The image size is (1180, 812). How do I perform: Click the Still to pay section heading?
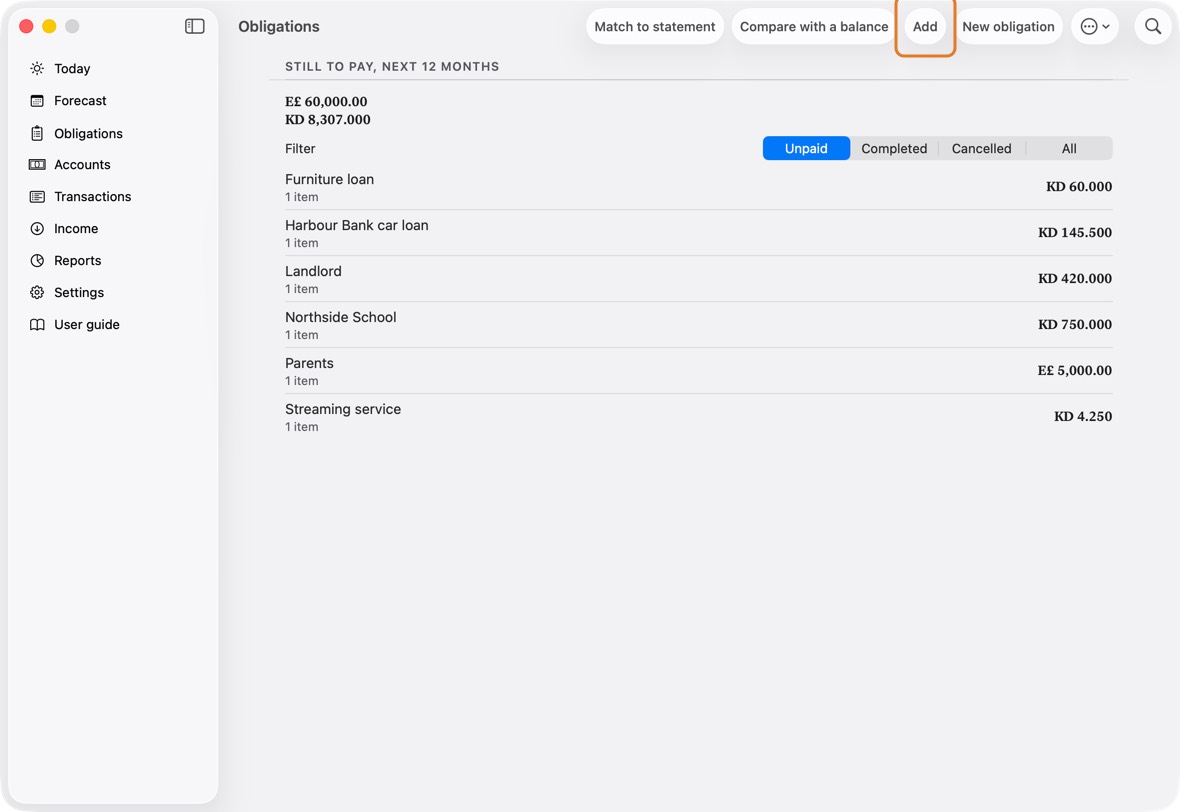pyautogui.click(x=392, y=66)
